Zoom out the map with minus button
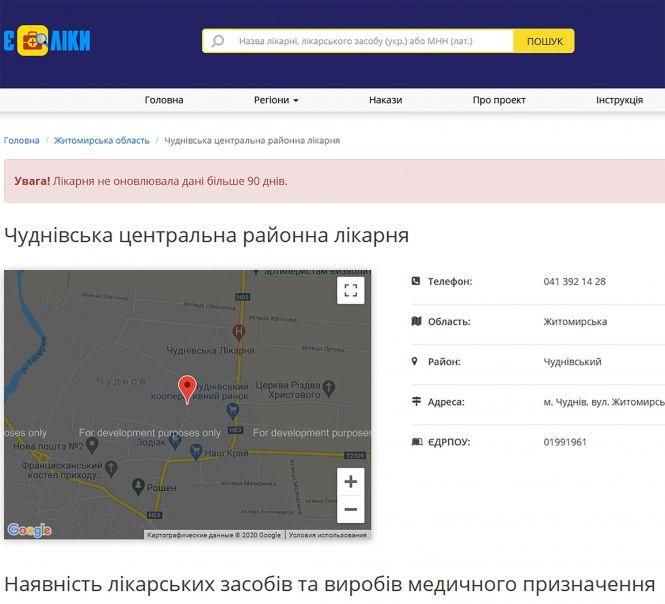 350,509
